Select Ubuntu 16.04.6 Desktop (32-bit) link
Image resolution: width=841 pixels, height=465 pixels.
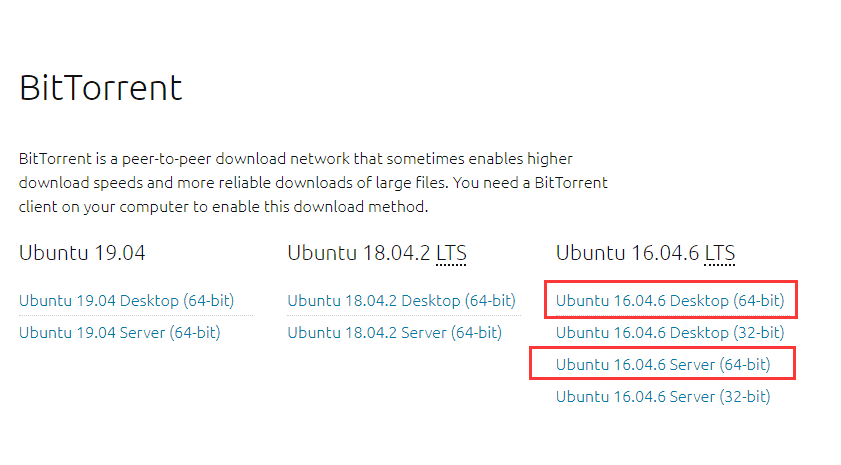coord(670,333)
